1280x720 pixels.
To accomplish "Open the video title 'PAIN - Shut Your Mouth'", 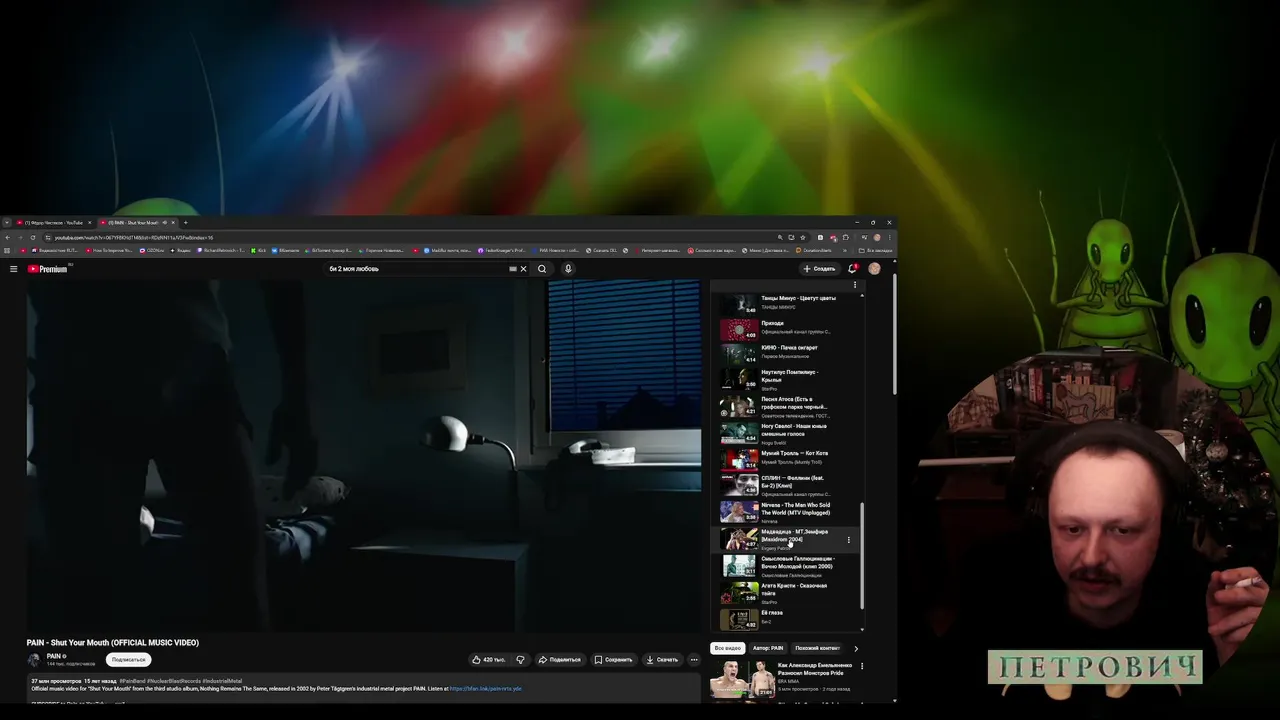I will pos(113,643).
